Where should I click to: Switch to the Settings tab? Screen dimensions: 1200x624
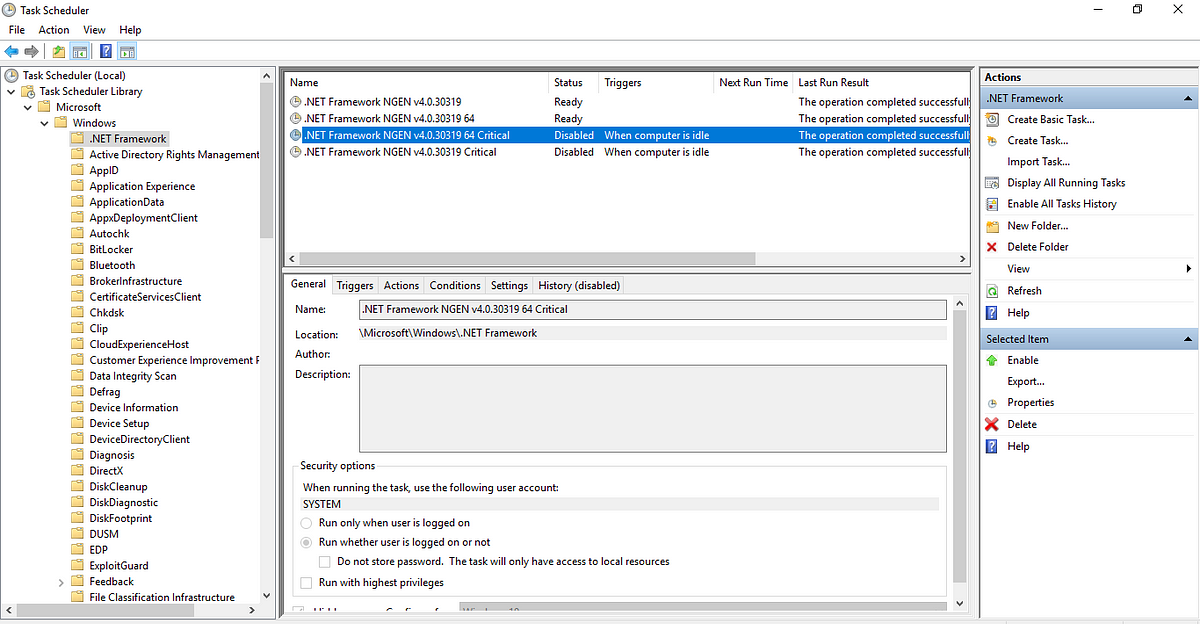click(509, 286)
